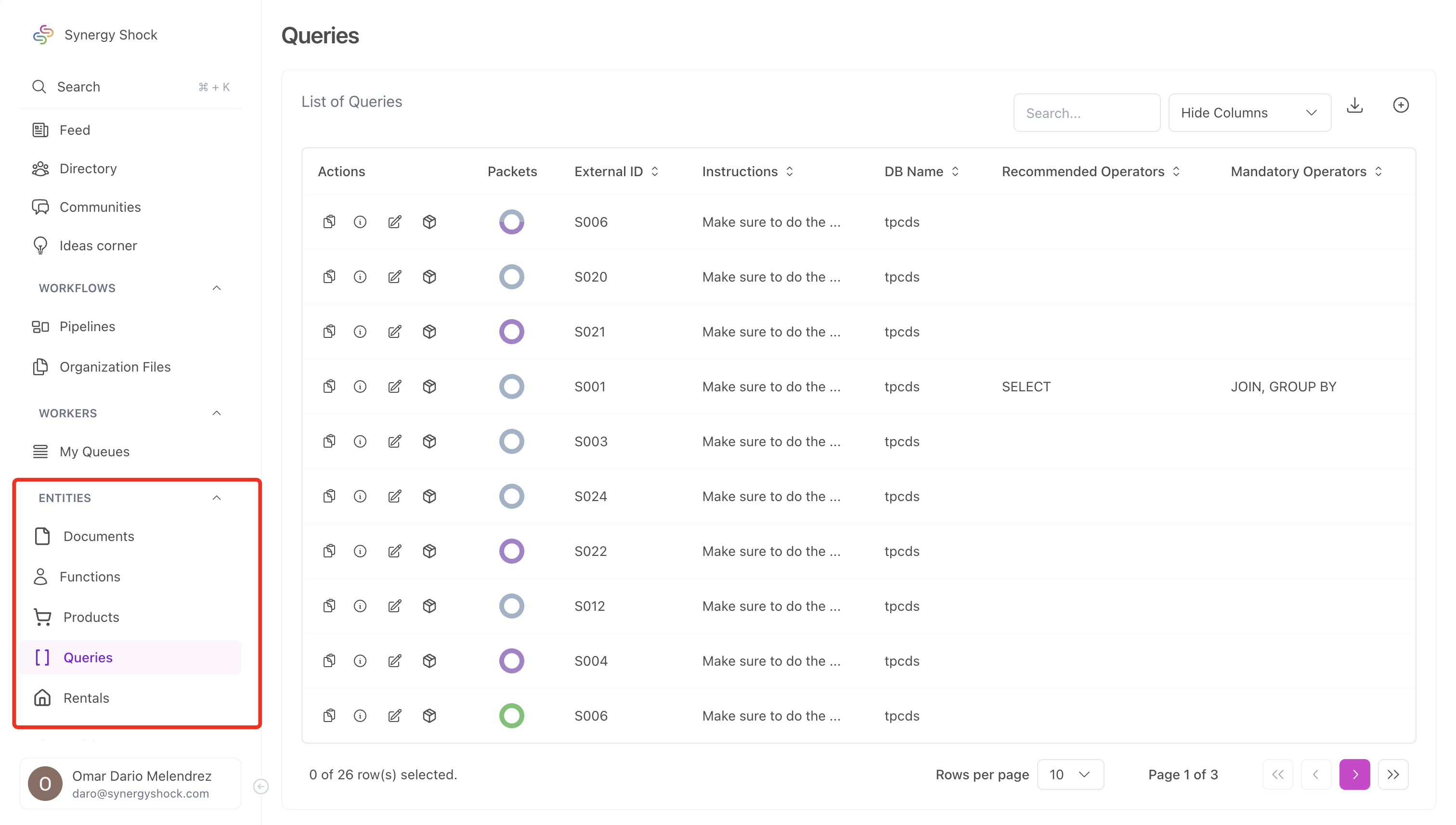
Task: Open Pipelines in the sidebar
Action: [130, 326]
